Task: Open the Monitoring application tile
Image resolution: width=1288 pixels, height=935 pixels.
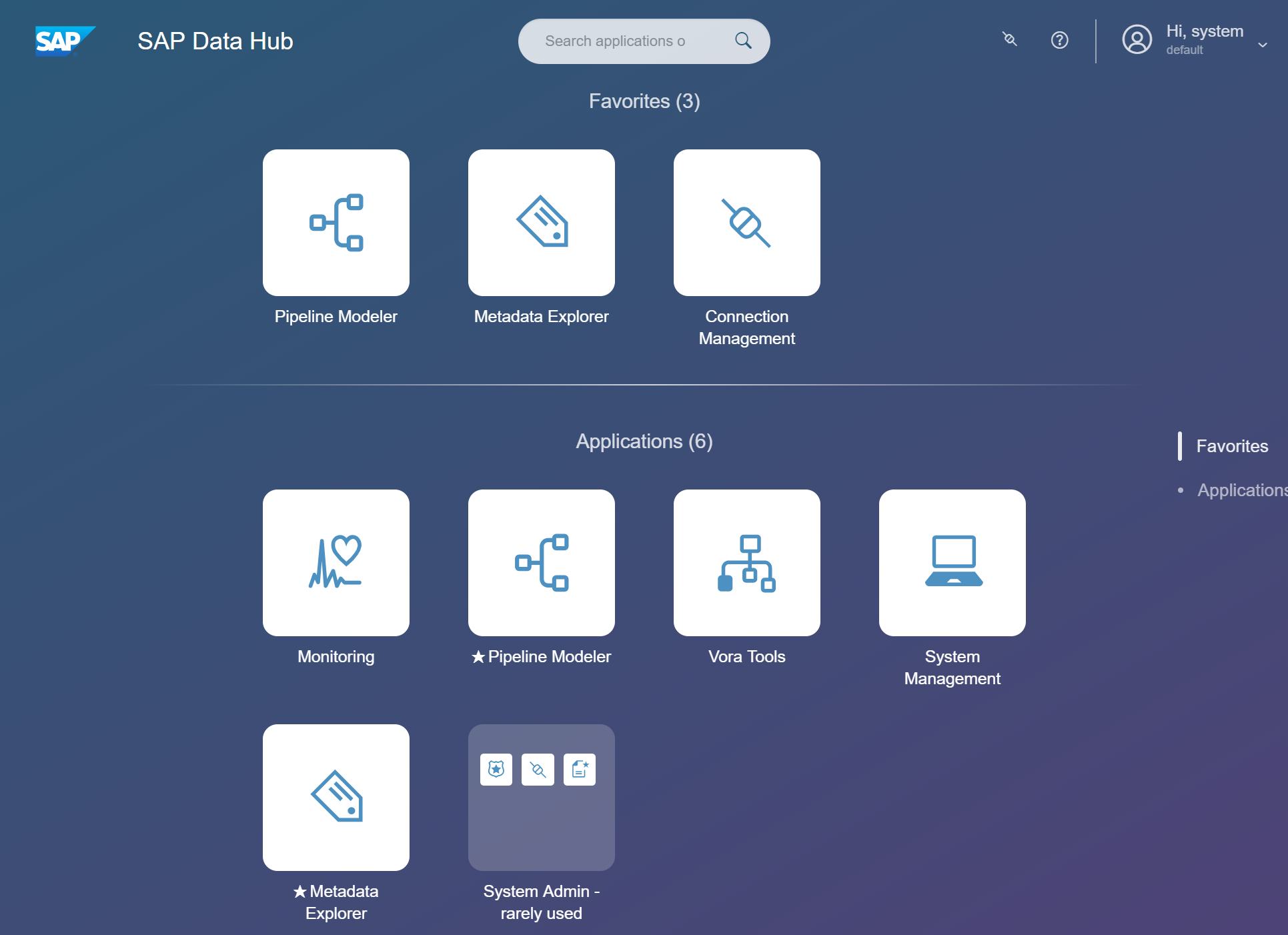Action: pyautogui.click(x=336, y=563)
